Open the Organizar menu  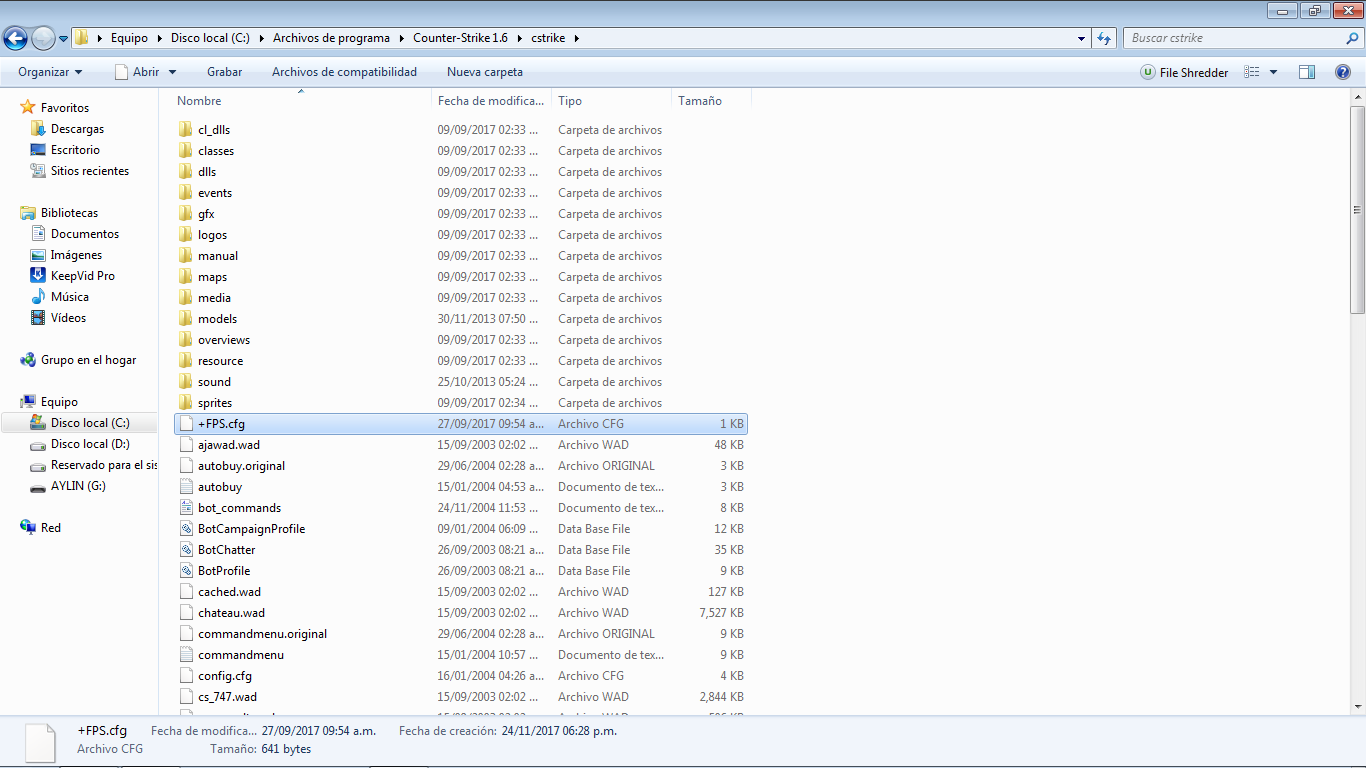pos(50,72)
